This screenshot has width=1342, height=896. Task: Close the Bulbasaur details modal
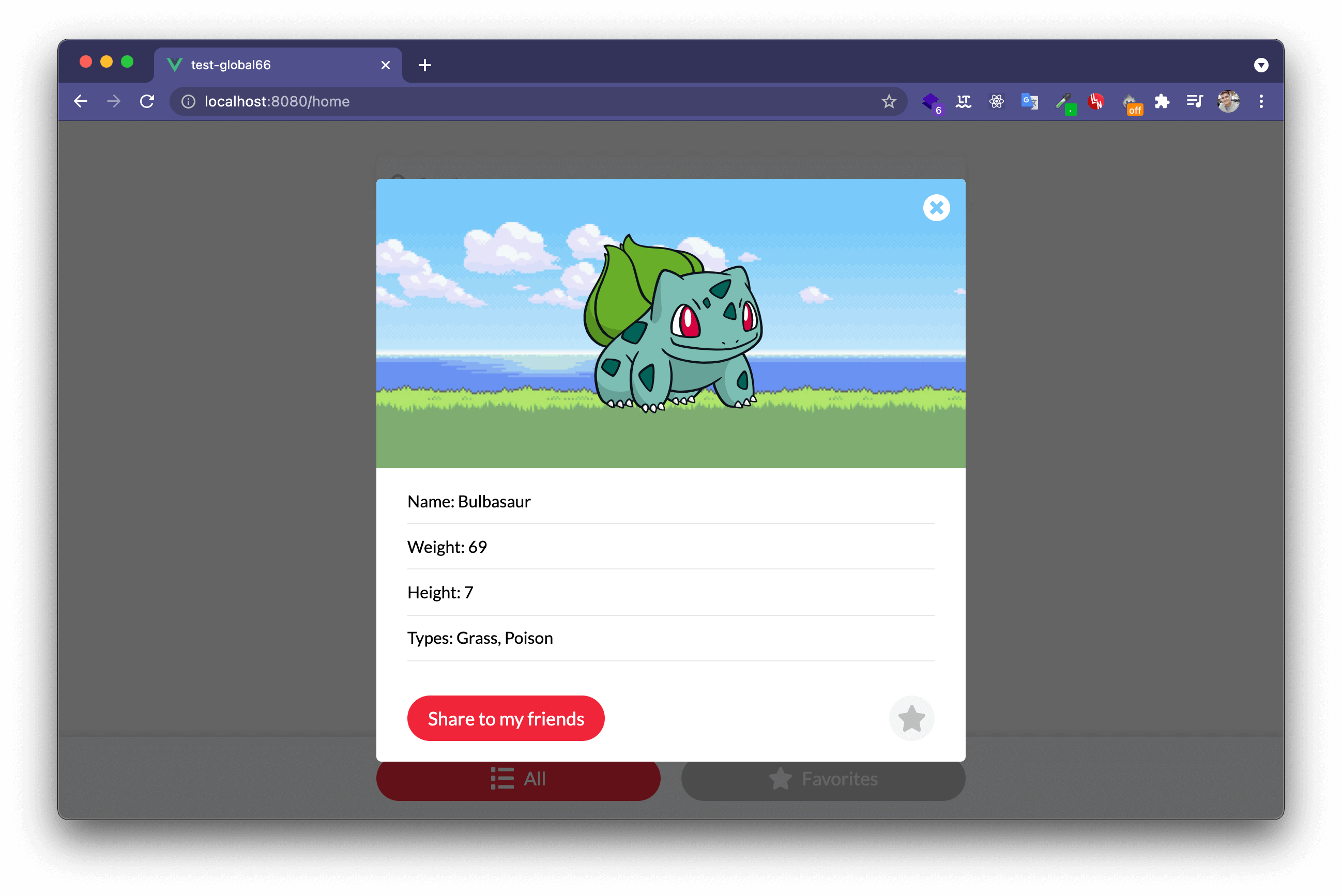tap(936, 207)
